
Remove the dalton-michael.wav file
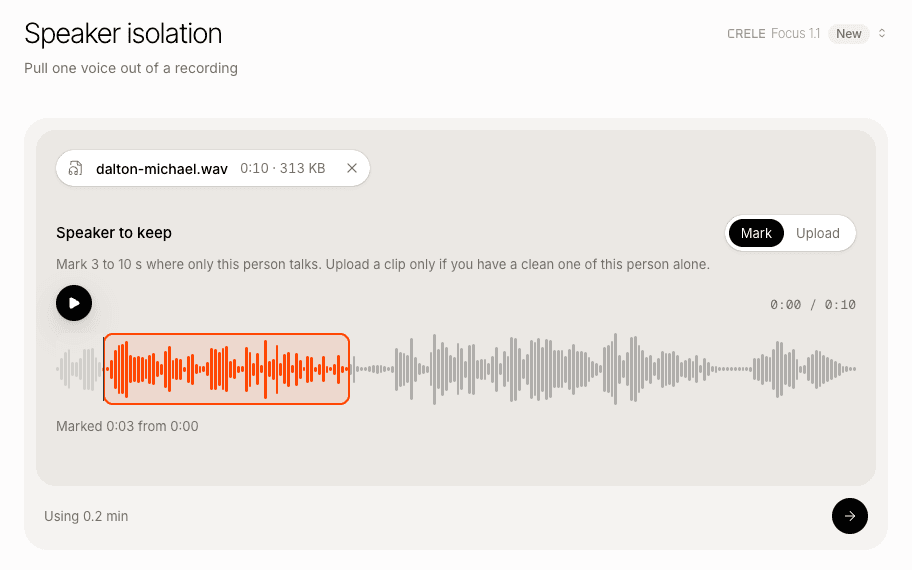pos(352,168)
